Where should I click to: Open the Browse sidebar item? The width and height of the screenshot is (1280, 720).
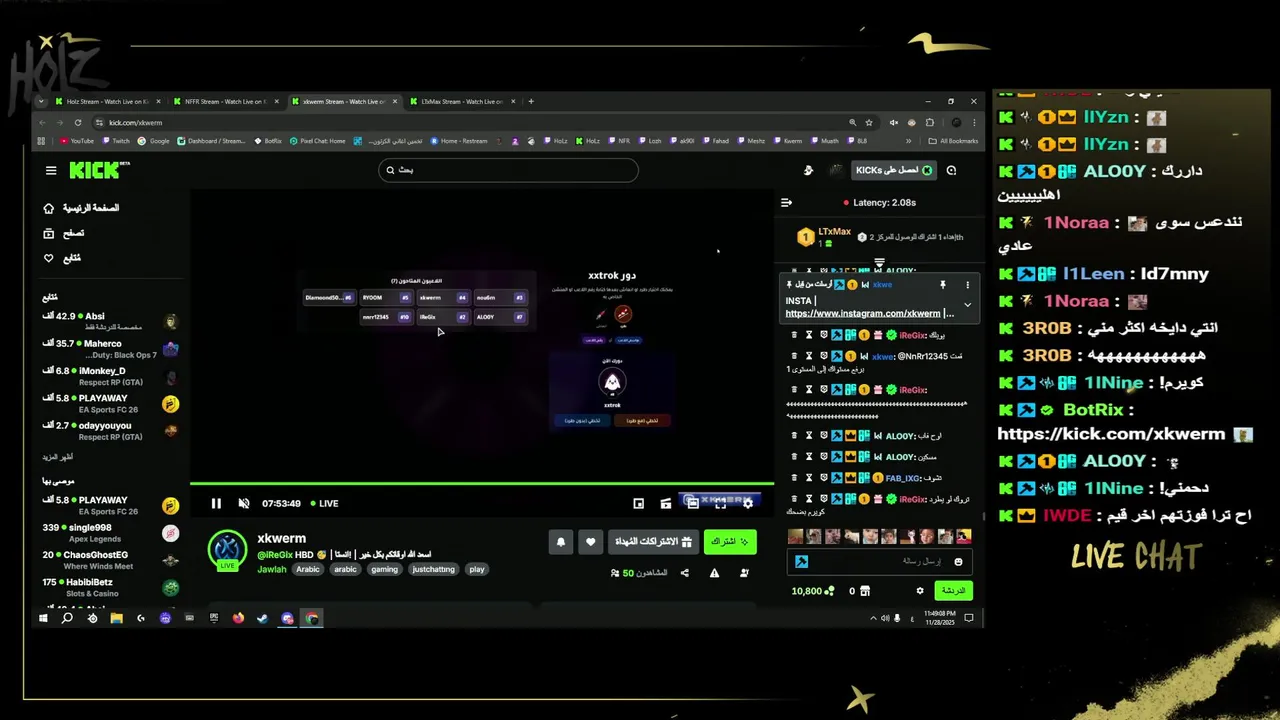pyautogui.click(x=64, y=233)
